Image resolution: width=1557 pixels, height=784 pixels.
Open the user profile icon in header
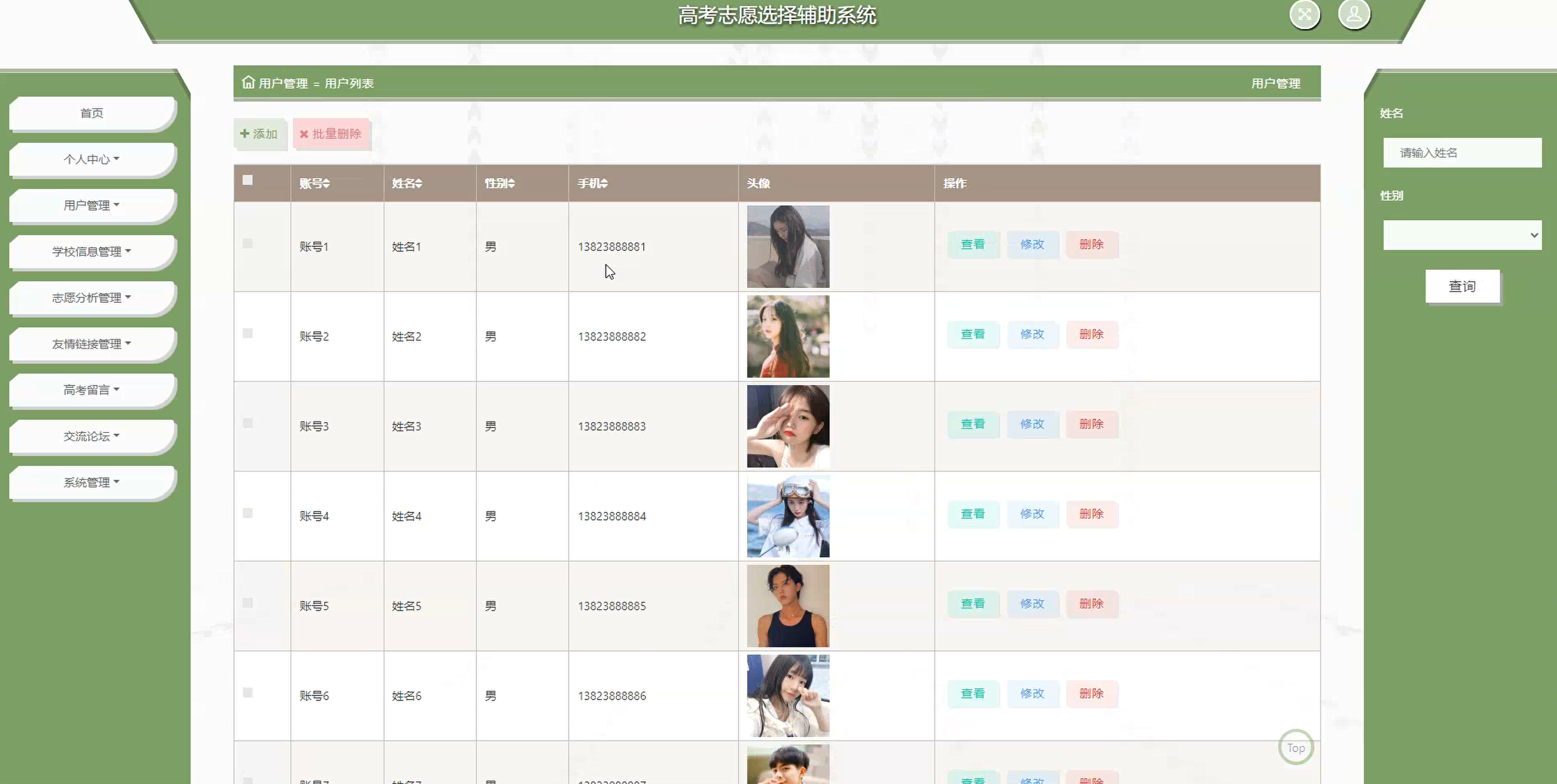click(x=1353, y=14)
